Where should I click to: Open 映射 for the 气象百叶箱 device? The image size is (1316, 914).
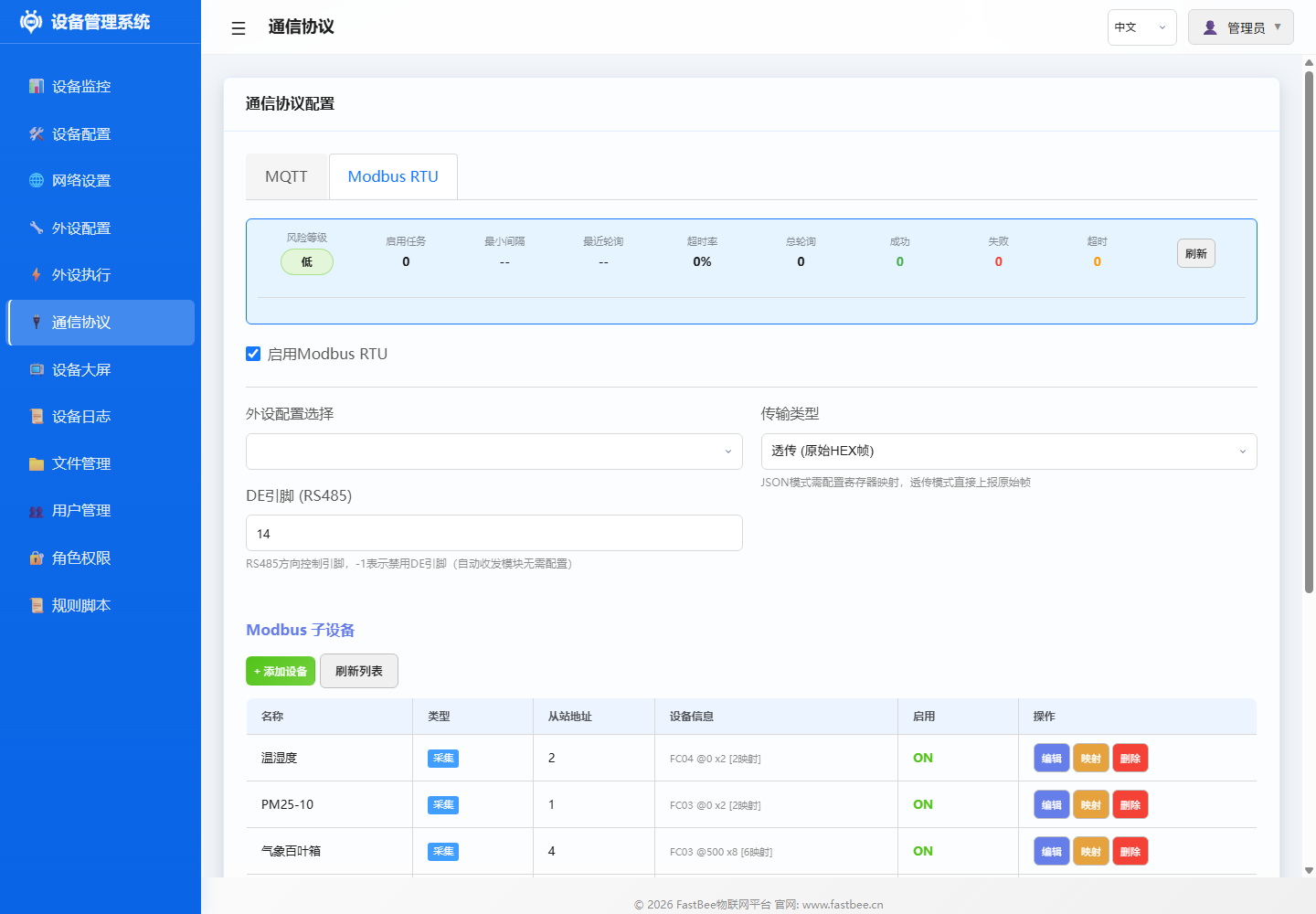coord(1091,851)
